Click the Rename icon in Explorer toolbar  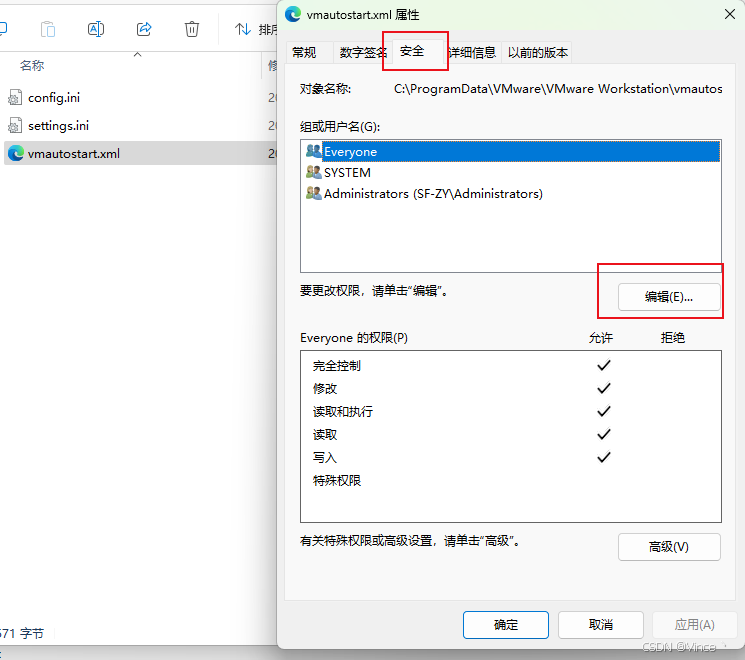[x=96, y=29]
